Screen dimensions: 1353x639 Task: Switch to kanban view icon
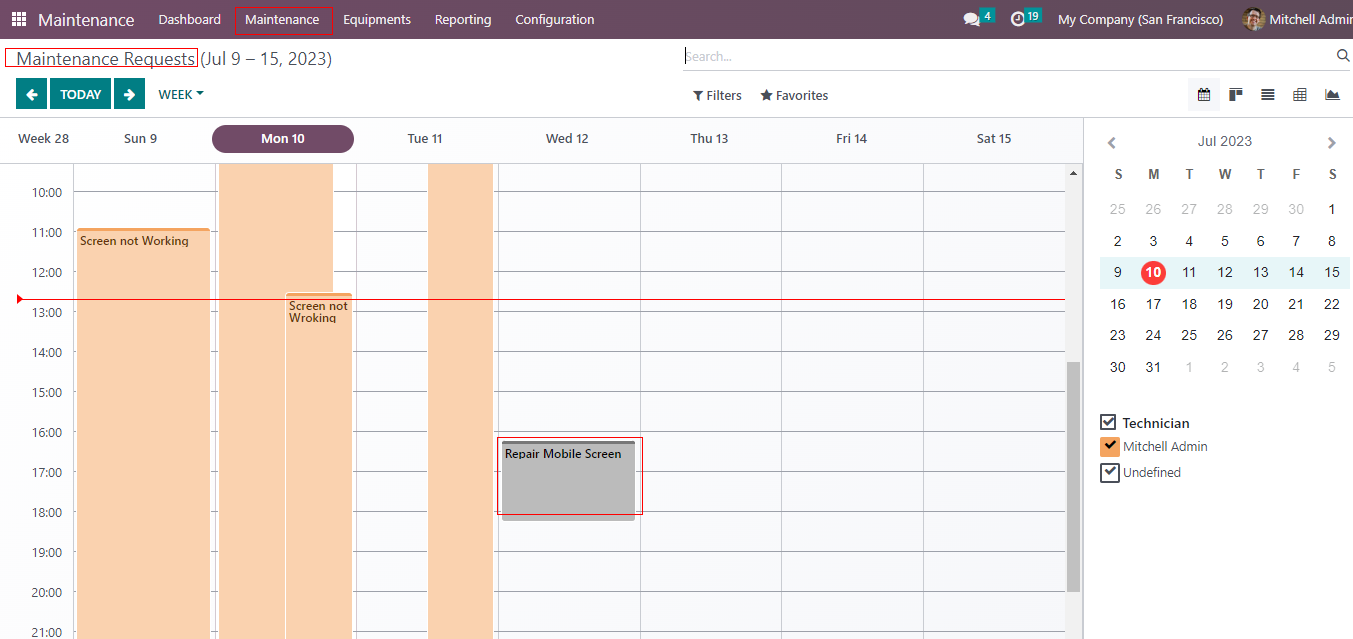click(x=1236, y=95)
